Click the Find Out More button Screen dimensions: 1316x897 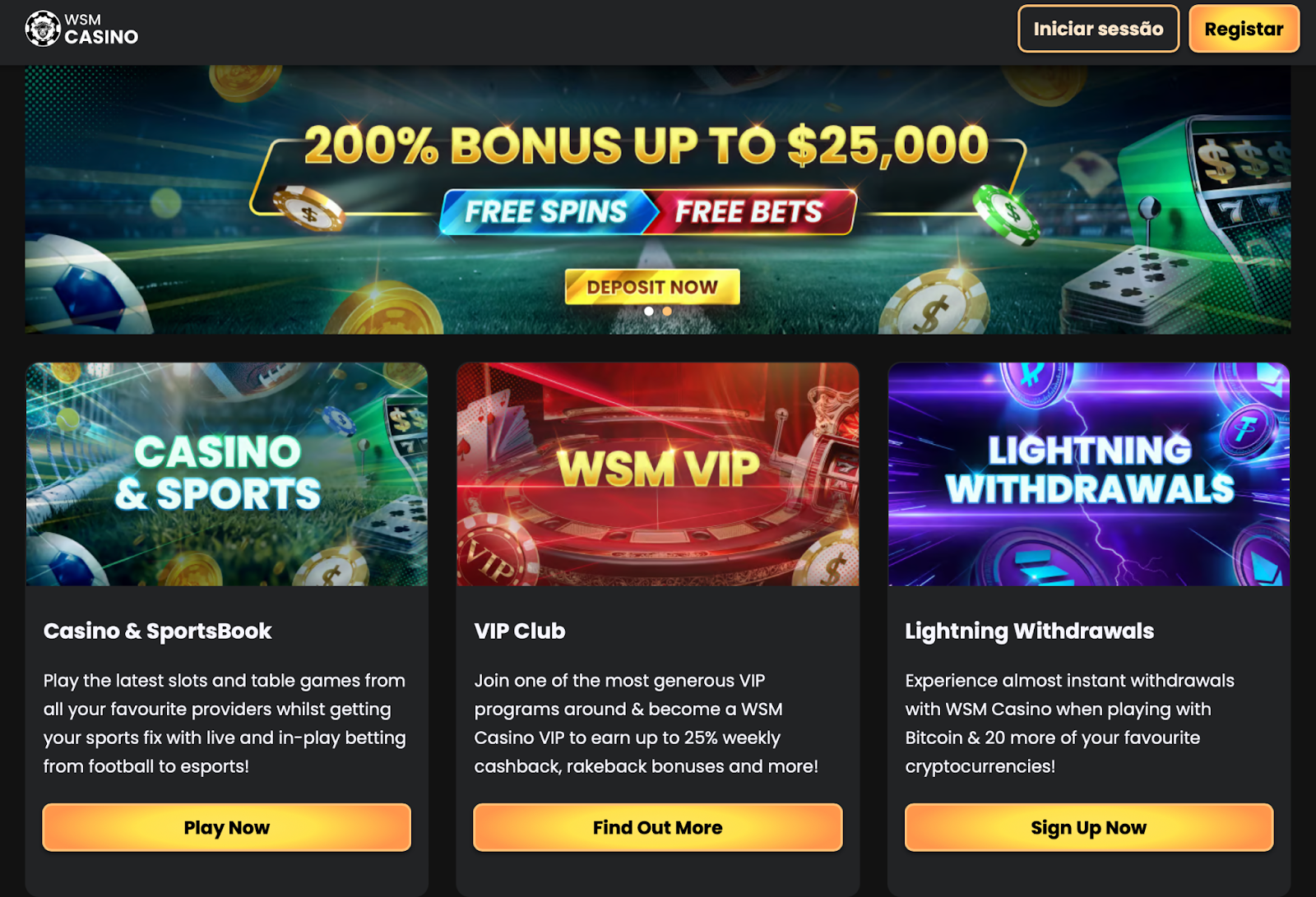click(x=658, y=827)
